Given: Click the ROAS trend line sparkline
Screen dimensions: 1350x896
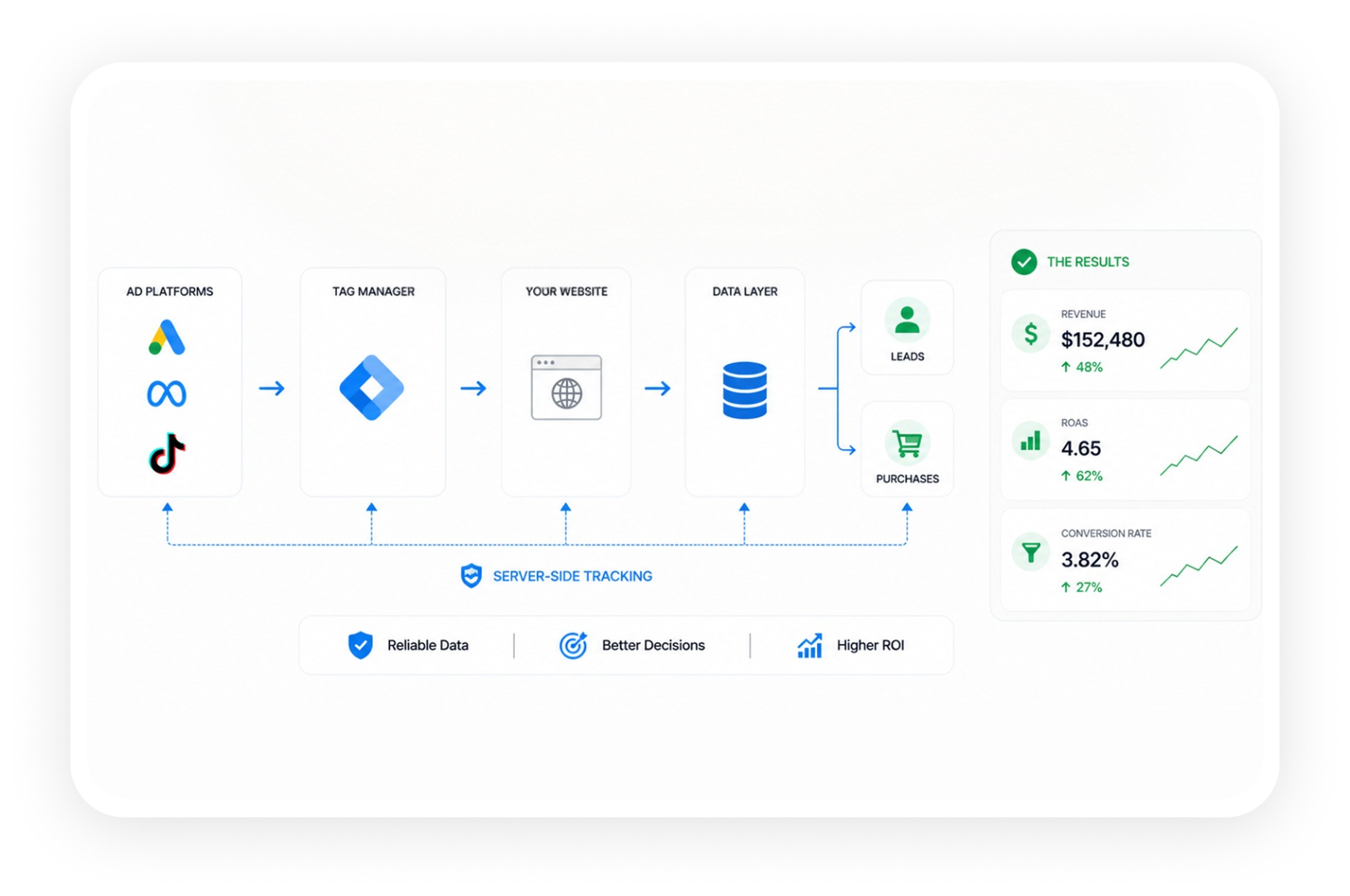Looking at the screenshot, I should tap(1199, 455).
